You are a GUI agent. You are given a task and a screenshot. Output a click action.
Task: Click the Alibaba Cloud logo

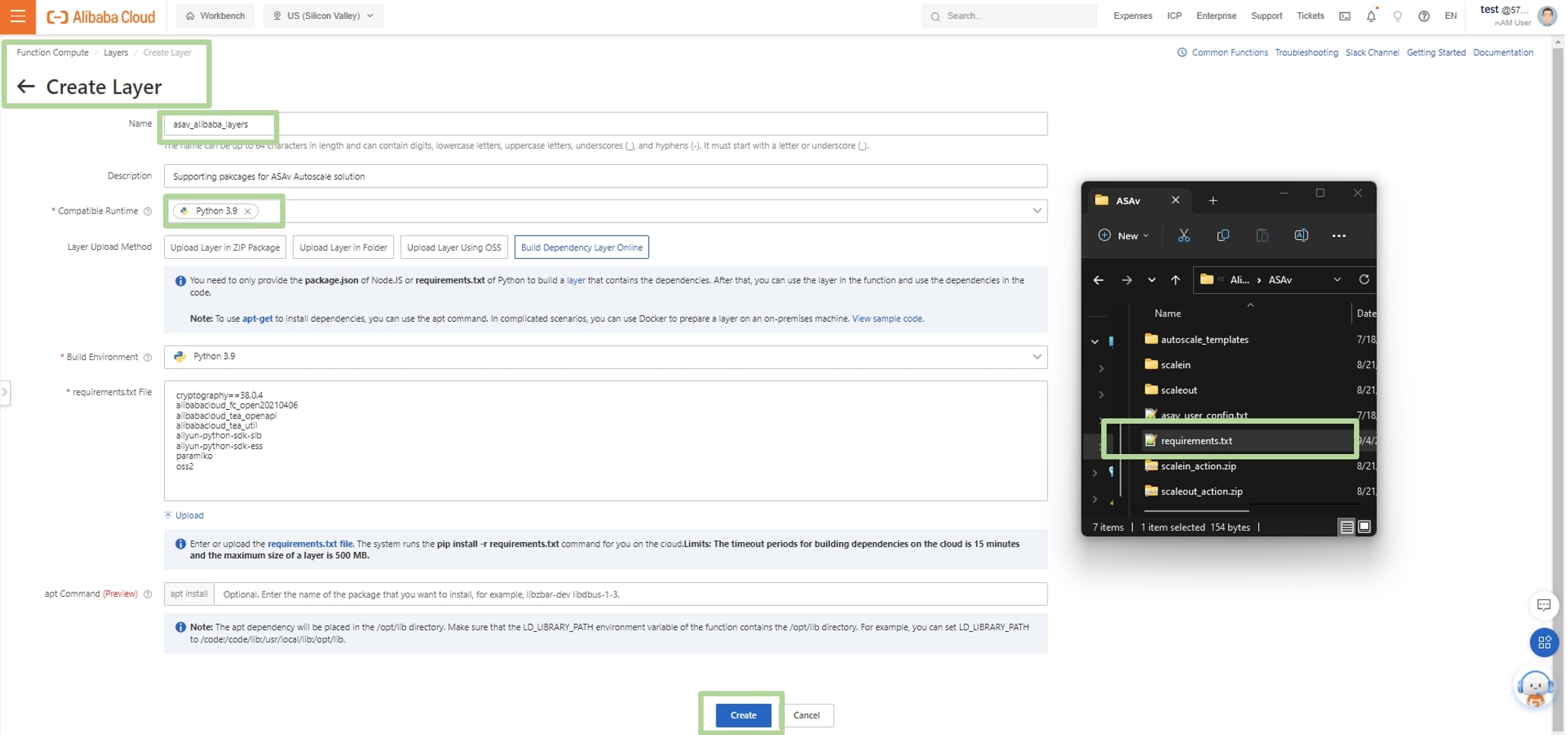(101, 16)
